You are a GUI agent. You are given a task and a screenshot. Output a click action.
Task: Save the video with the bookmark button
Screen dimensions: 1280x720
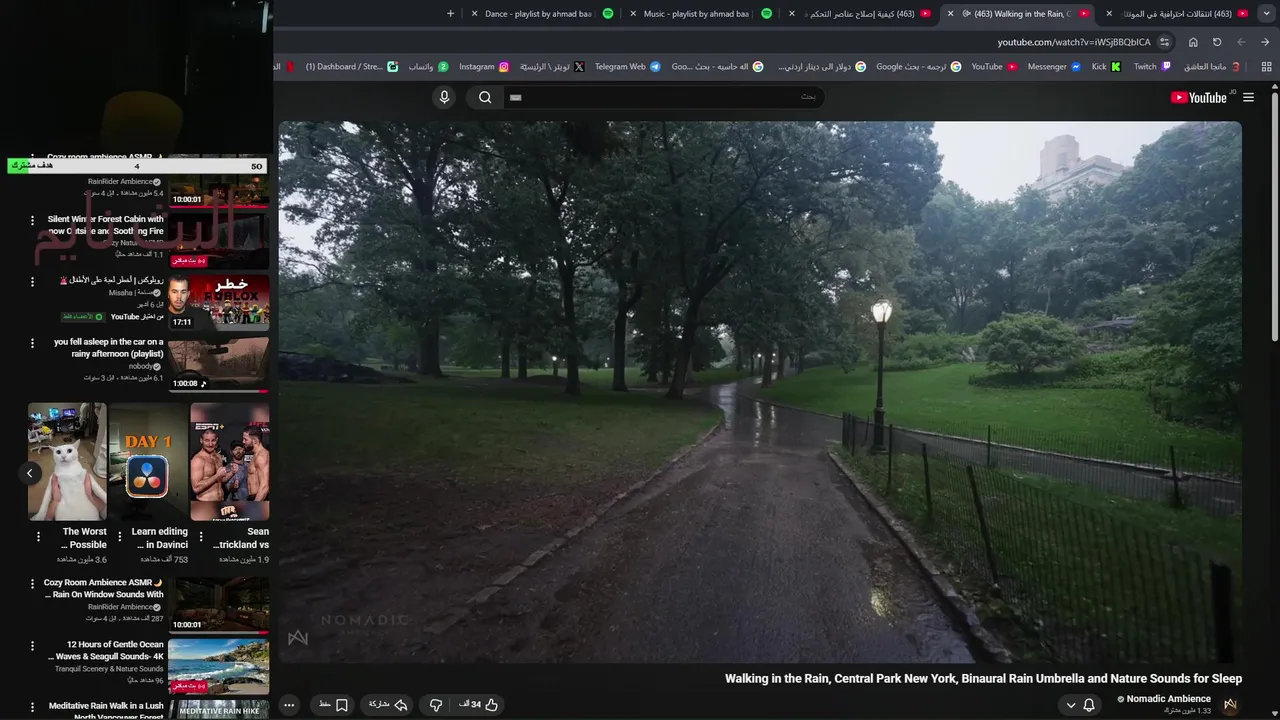tap(334, 704)
